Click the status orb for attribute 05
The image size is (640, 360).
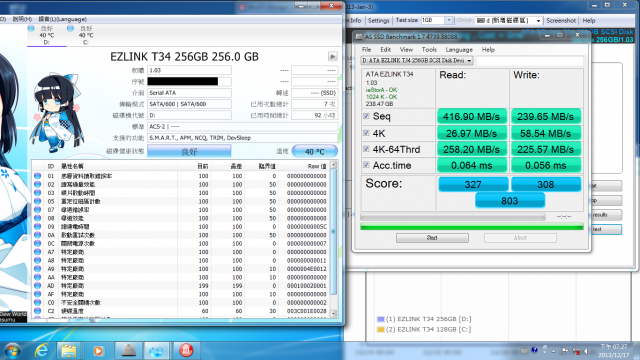click(38, 201)
